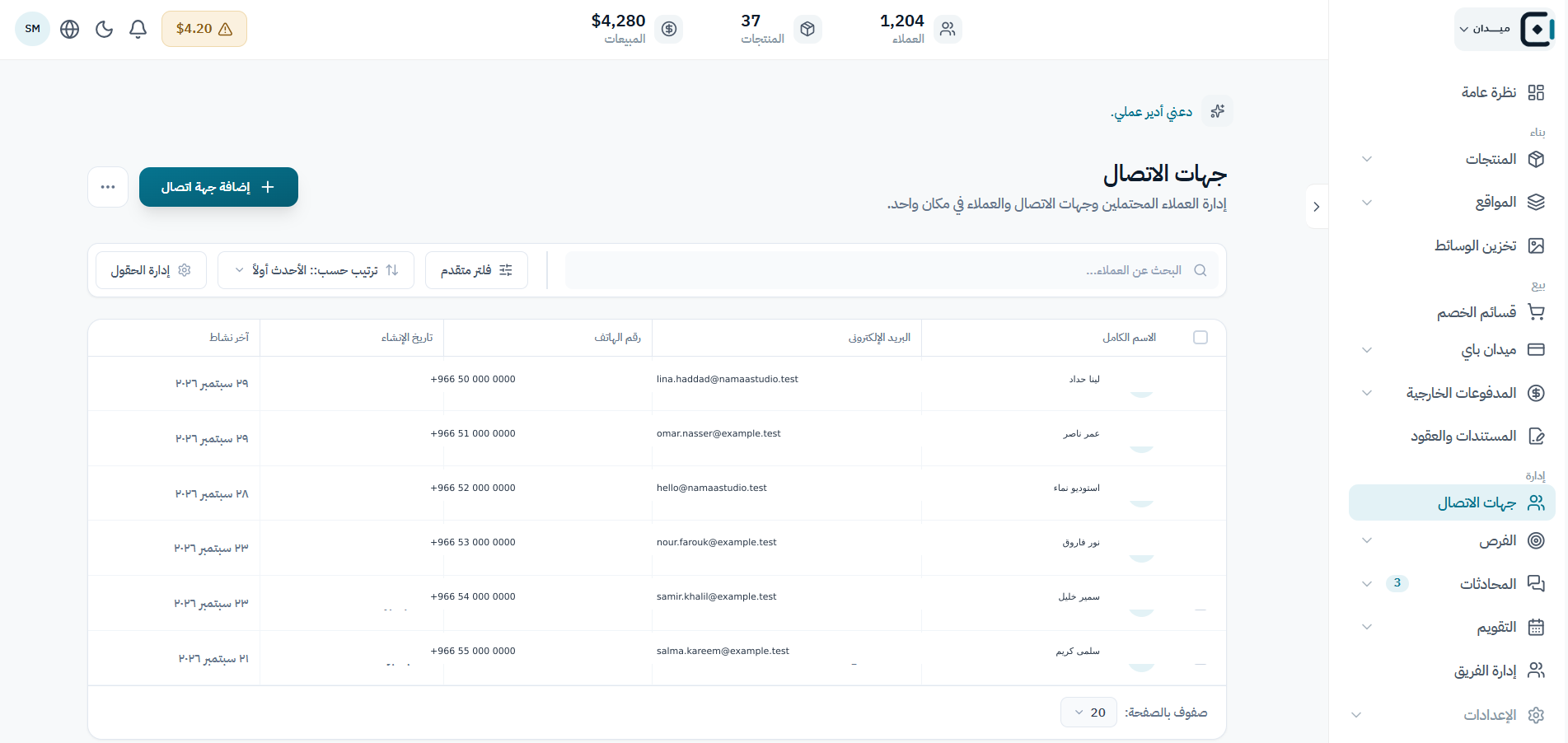
Task: Click the إدارة الفريق team icon
Action: point(1536,671)
